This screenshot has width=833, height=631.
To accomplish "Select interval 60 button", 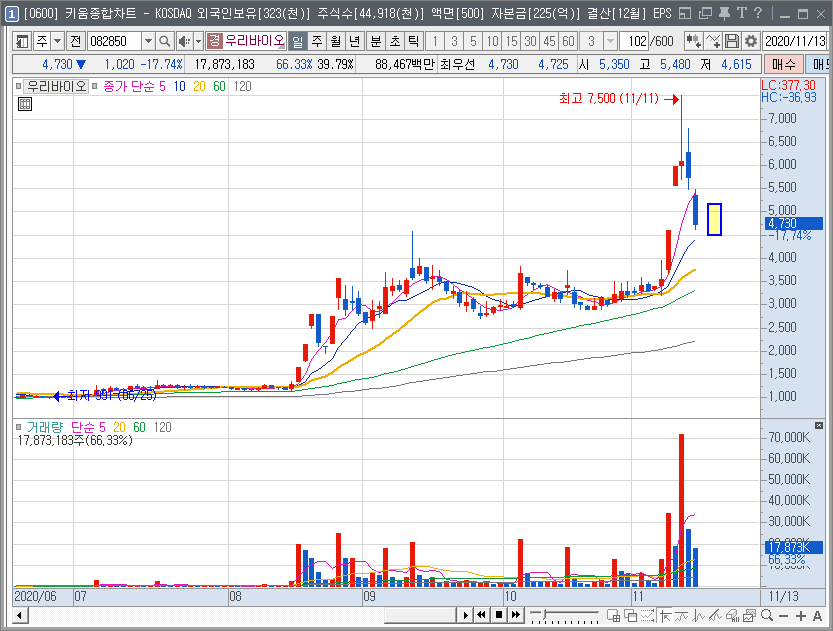I will coord(568,41).
